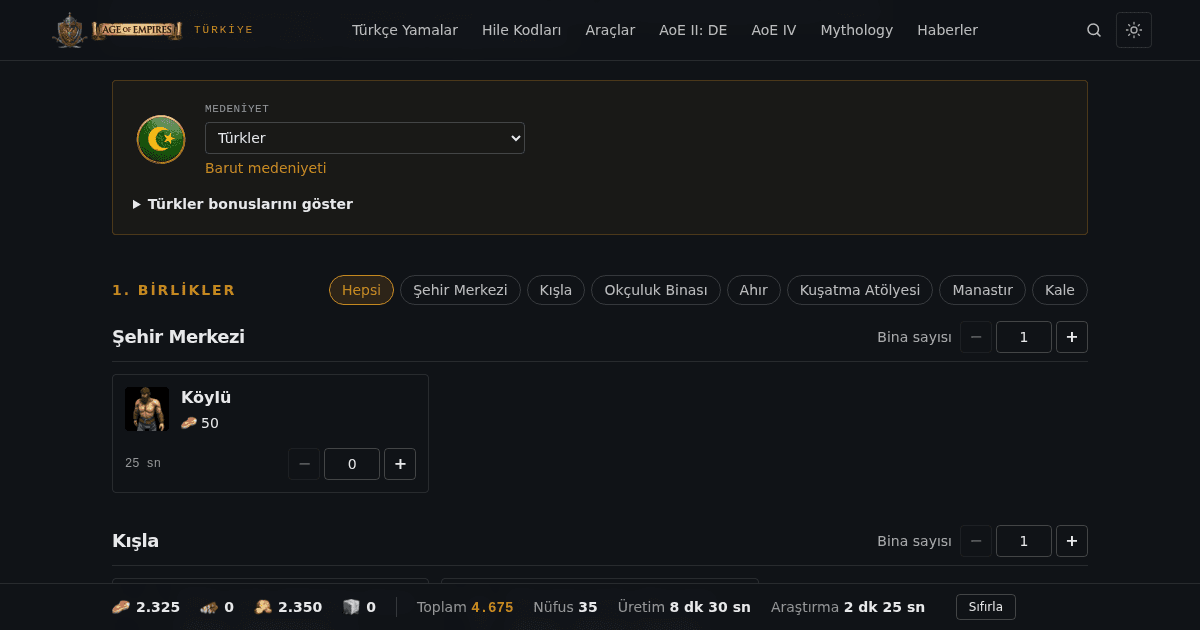This screenshot has height=630, width=1200.
Task: Show only Kale units
Action: pos(1060,290)
